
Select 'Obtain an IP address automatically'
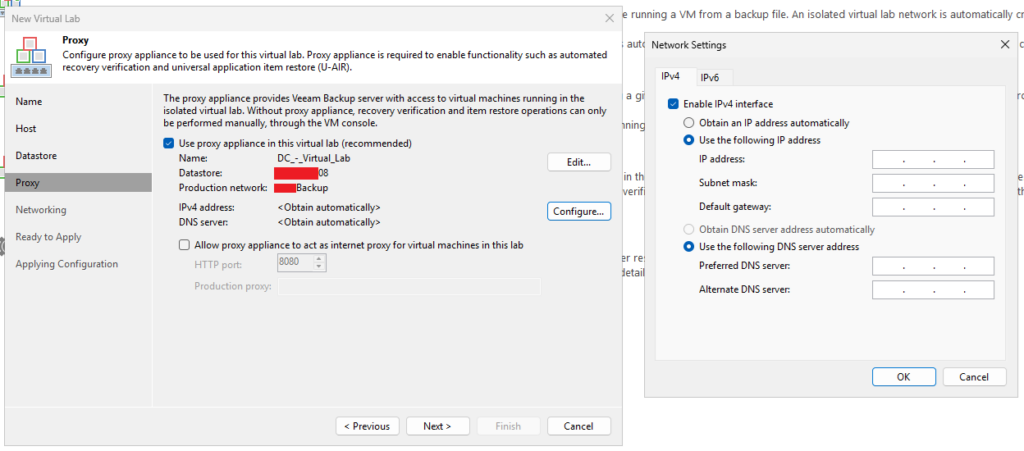pyautogui.click(x=688, y=123)
